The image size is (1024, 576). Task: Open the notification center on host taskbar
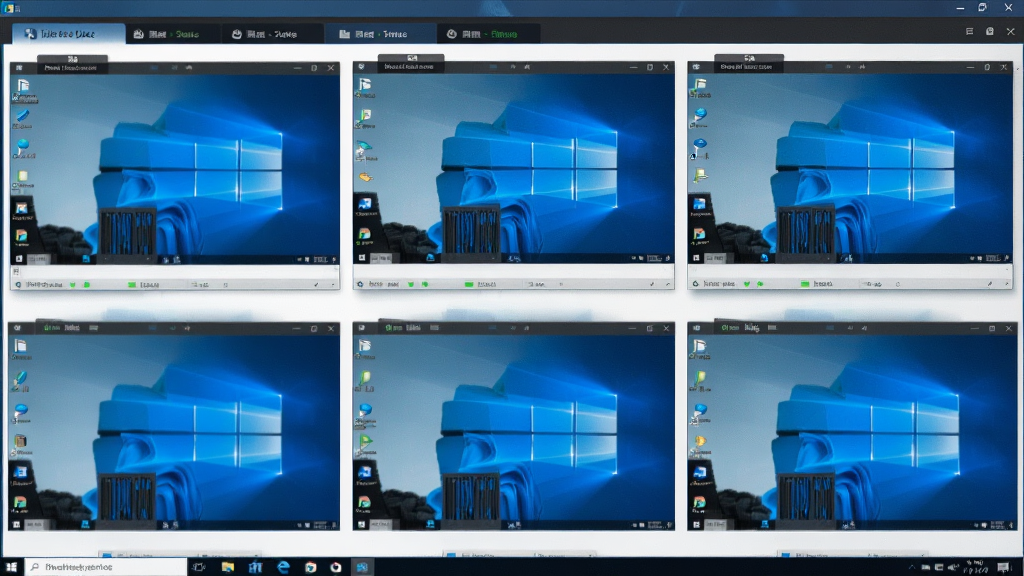[x=1004, y=568]
